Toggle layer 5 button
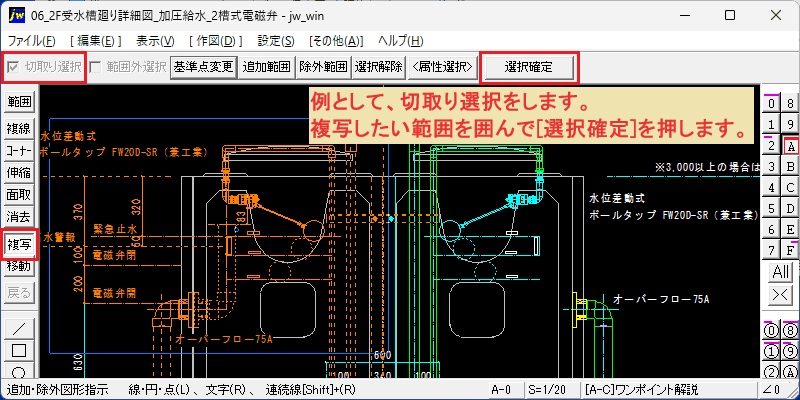The height and width of the screenshot is (400, 800). (771, 209)
